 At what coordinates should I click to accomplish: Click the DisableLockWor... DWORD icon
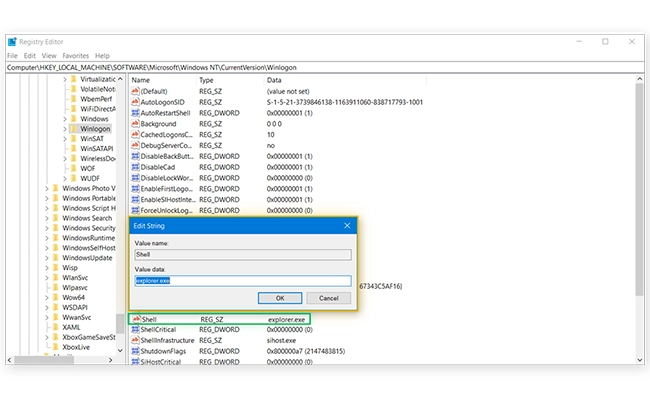coord(135,178)
